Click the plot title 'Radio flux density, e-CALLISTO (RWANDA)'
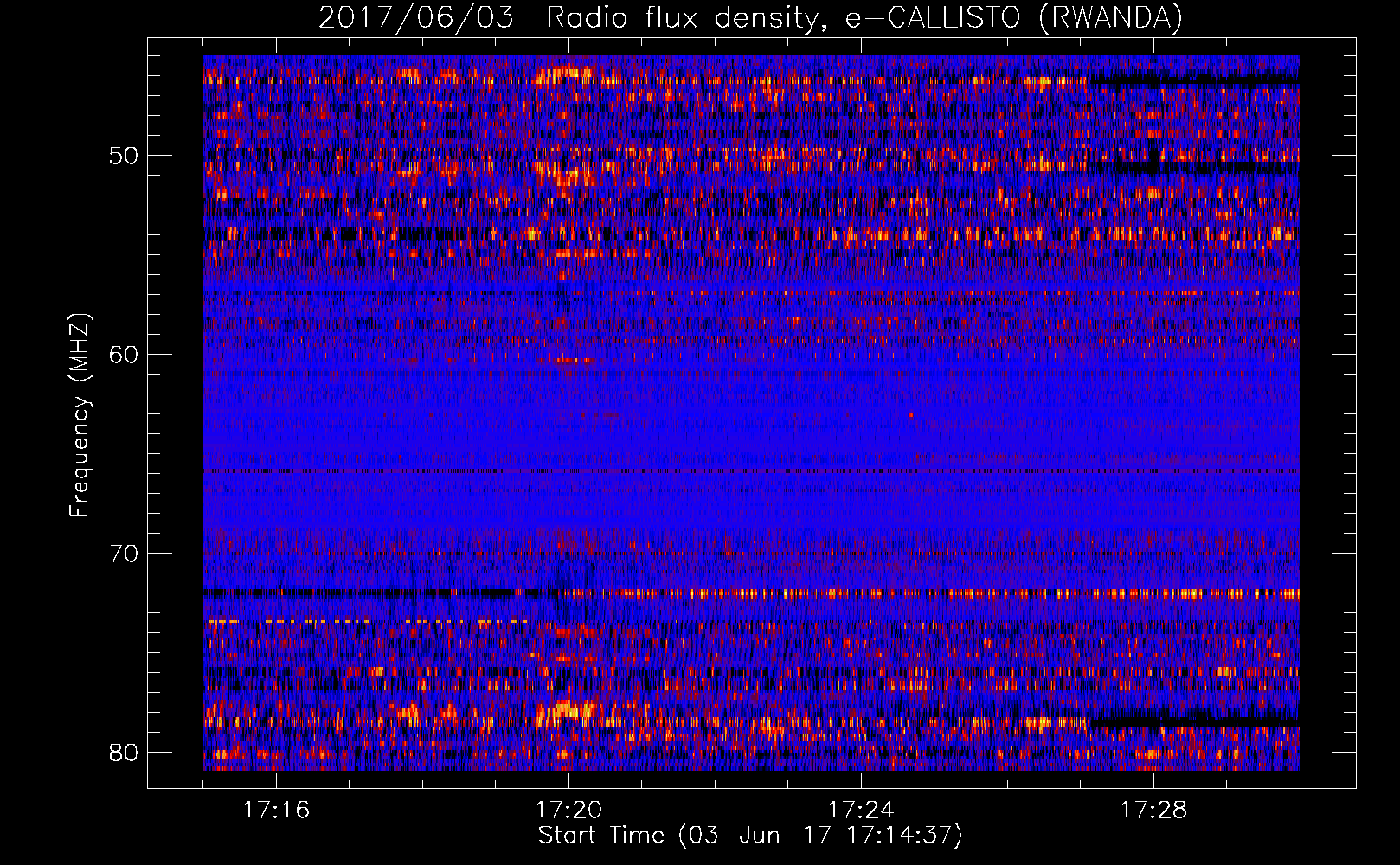The height and width of the screenshot is (865, 1400). coord(864,17)
